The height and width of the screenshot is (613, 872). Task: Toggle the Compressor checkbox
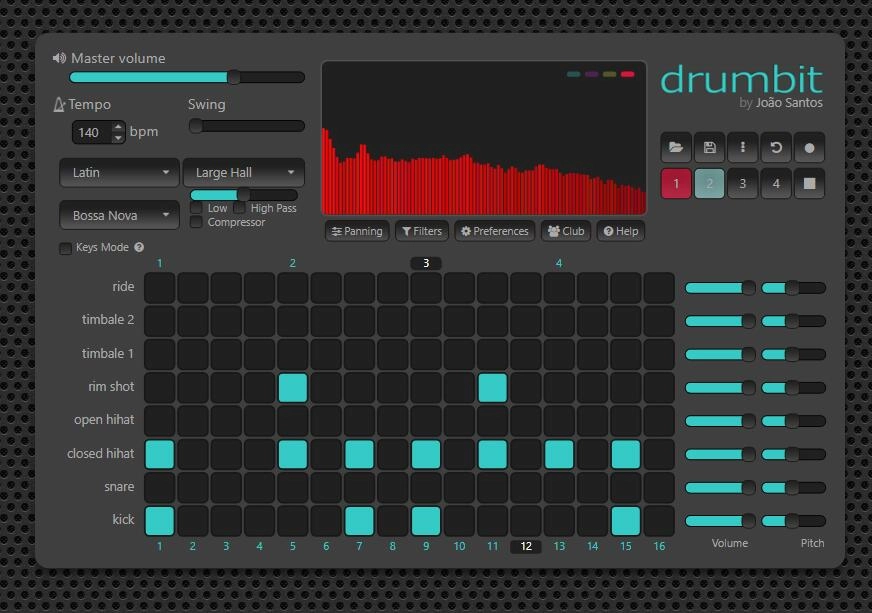(x=196, y=222)
